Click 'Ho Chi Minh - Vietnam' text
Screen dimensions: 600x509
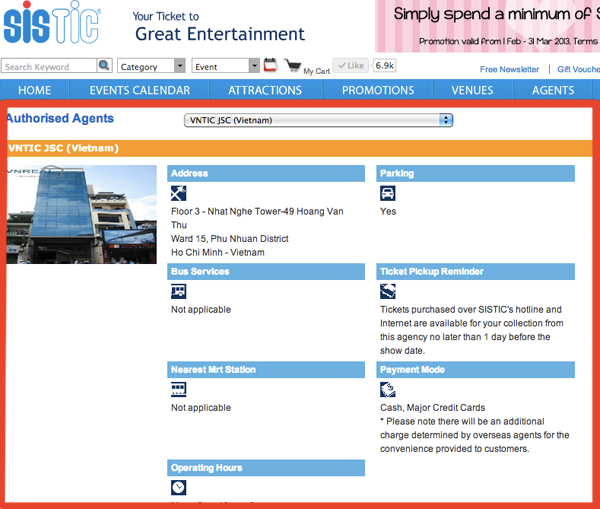click(218, 253)
